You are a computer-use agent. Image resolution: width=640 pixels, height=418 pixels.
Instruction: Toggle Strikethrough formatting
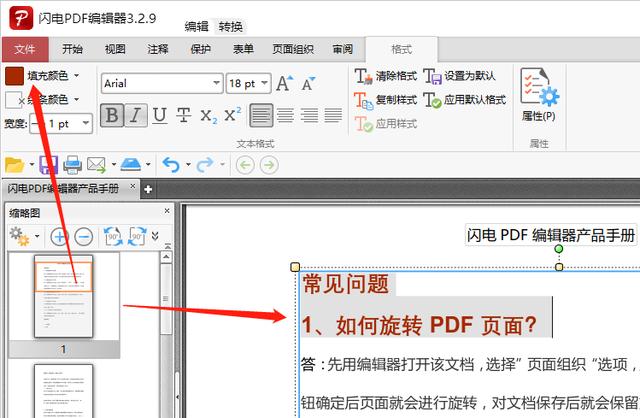tap(184, 115)
